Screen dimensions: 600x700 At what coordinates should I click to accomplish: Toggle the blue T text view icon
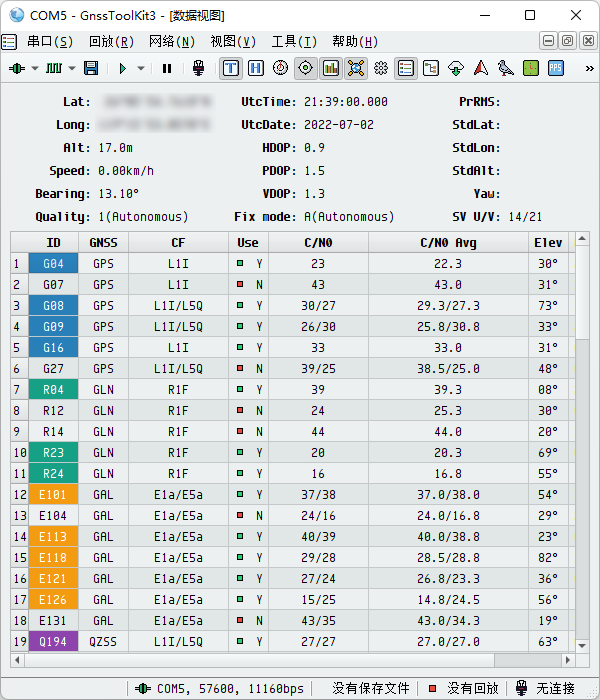(x=231, y=68)
